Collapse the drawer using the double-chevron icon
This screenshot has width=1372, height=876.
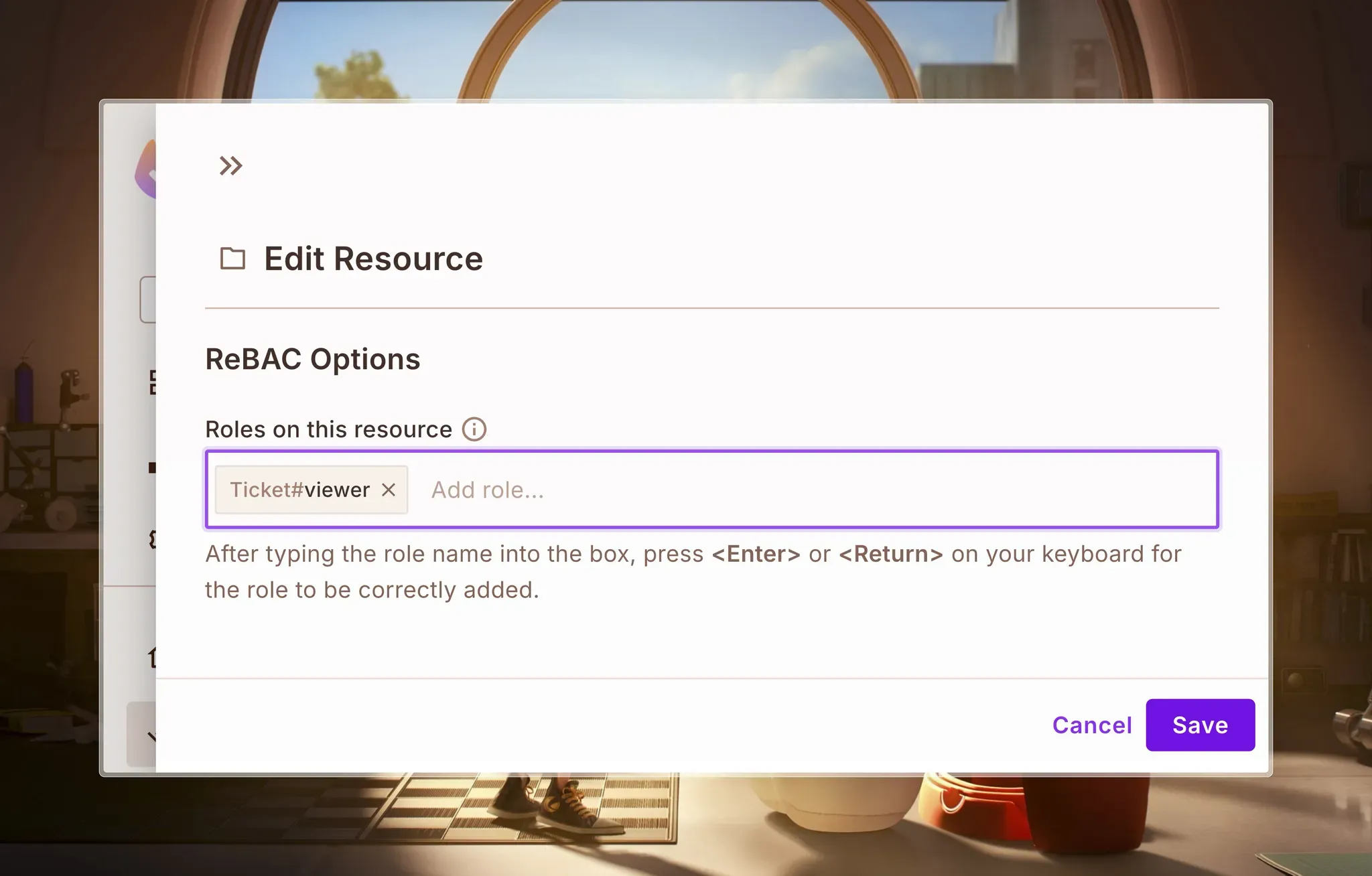[230, 165]
